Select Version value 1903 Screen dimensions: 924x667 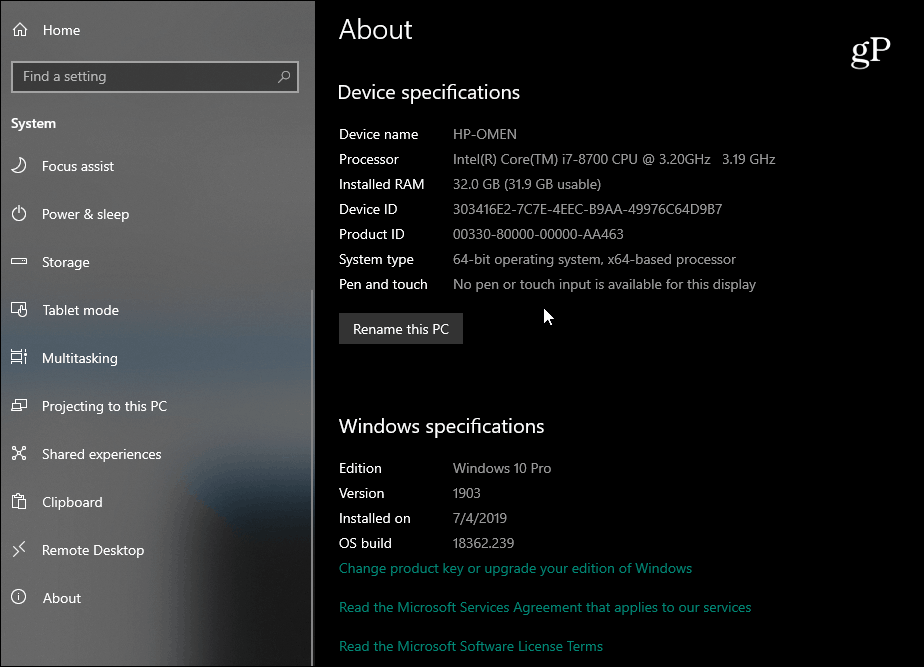tap(466, 493)
